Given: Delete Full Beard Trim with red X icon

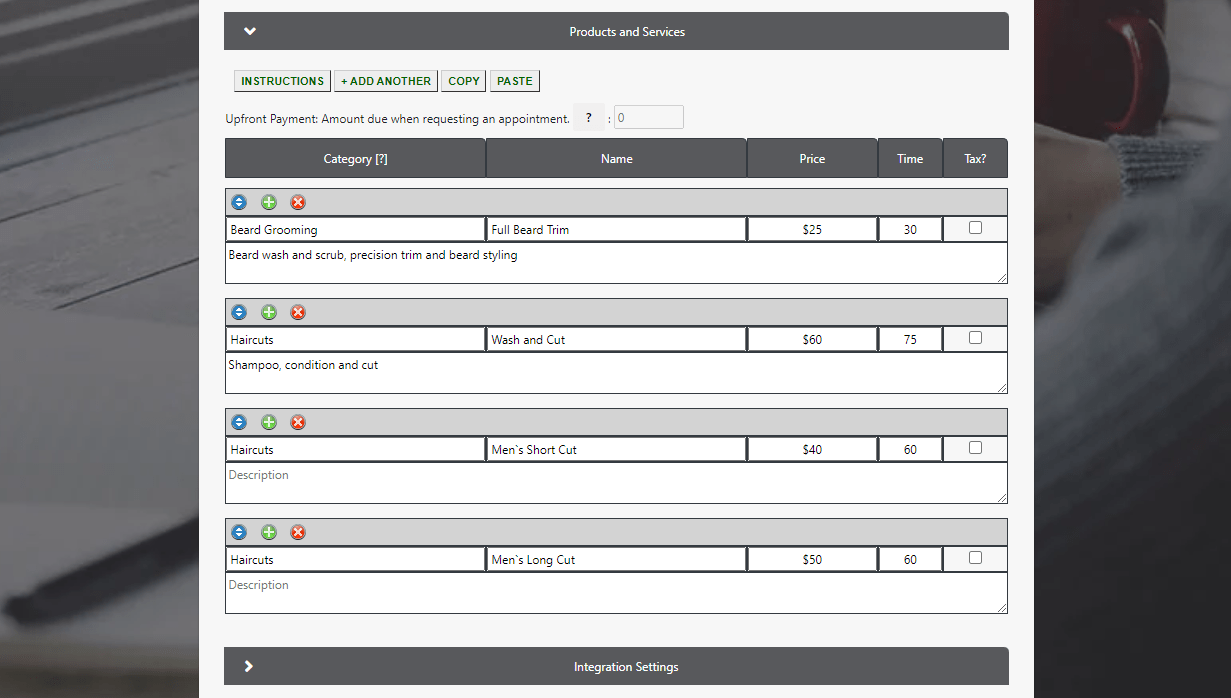Looking at the screenshot, I should pos(298,202).
